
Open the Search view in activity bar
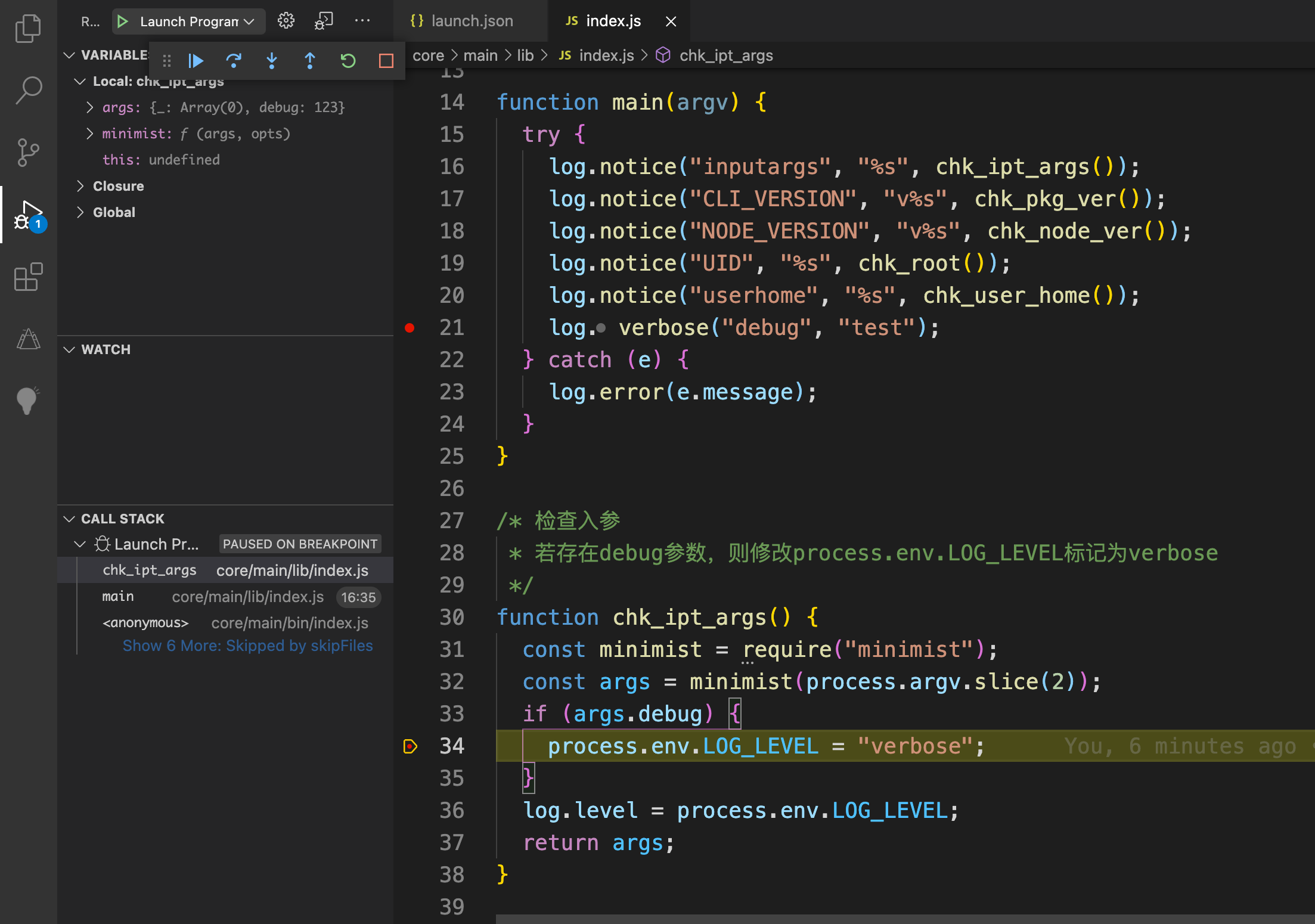click(x=28, y=91)
